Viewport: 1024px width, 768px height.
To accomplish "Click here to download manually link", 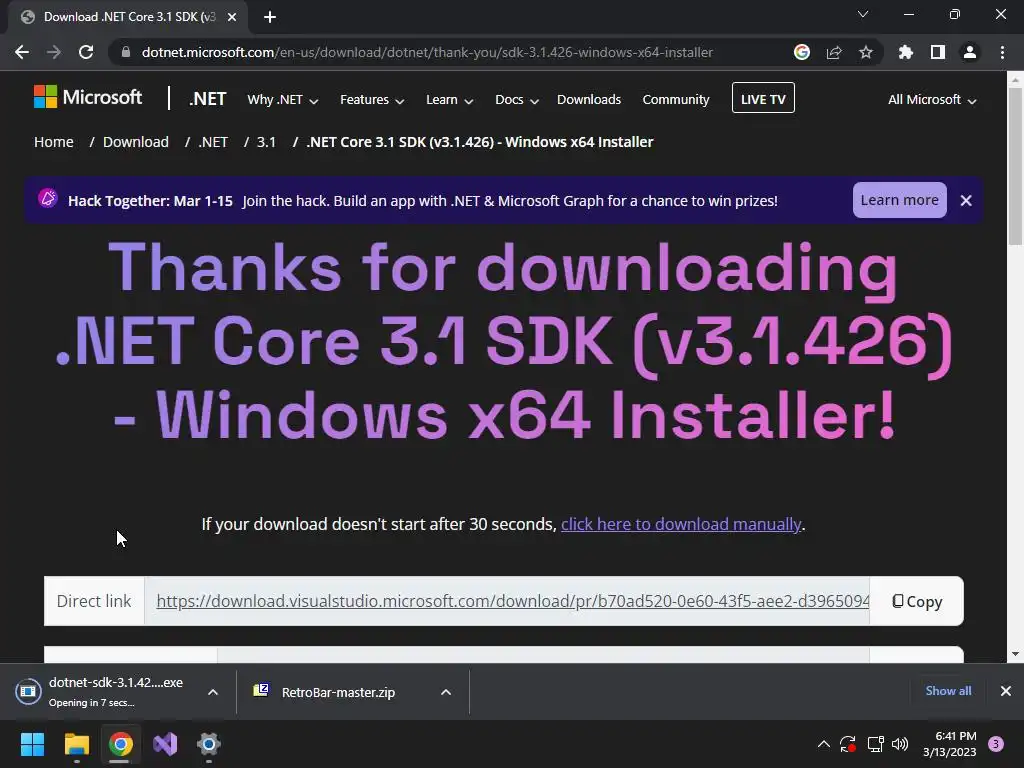I will (680, 524).
